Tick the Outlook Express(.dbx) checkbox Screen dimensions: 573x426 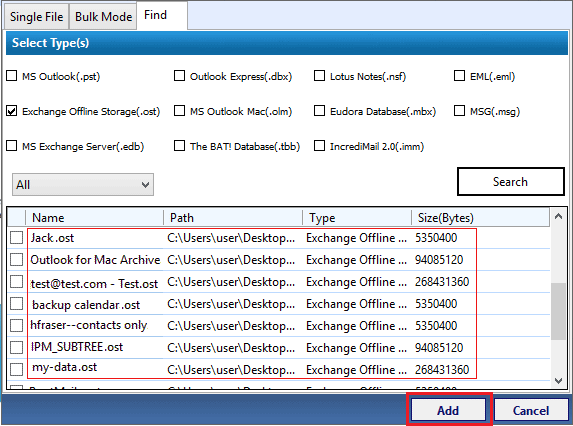point(179,76)
